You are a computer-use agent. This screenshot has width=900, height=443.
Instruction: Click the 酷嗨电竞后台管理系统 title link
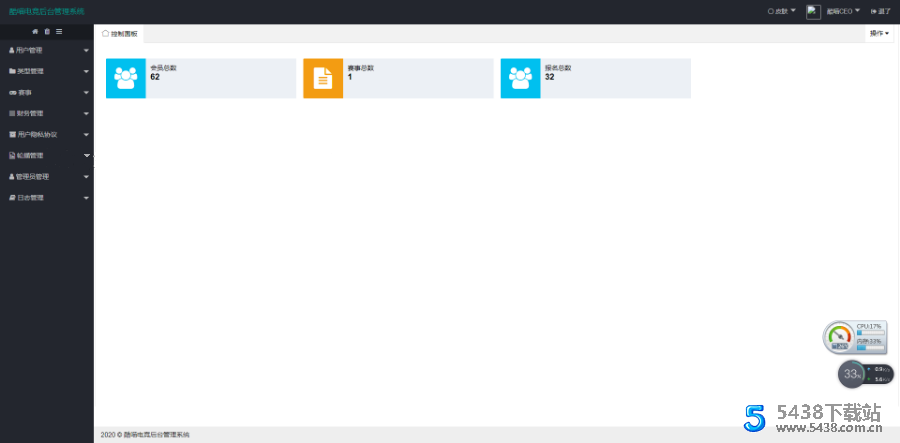pos(47,12)
